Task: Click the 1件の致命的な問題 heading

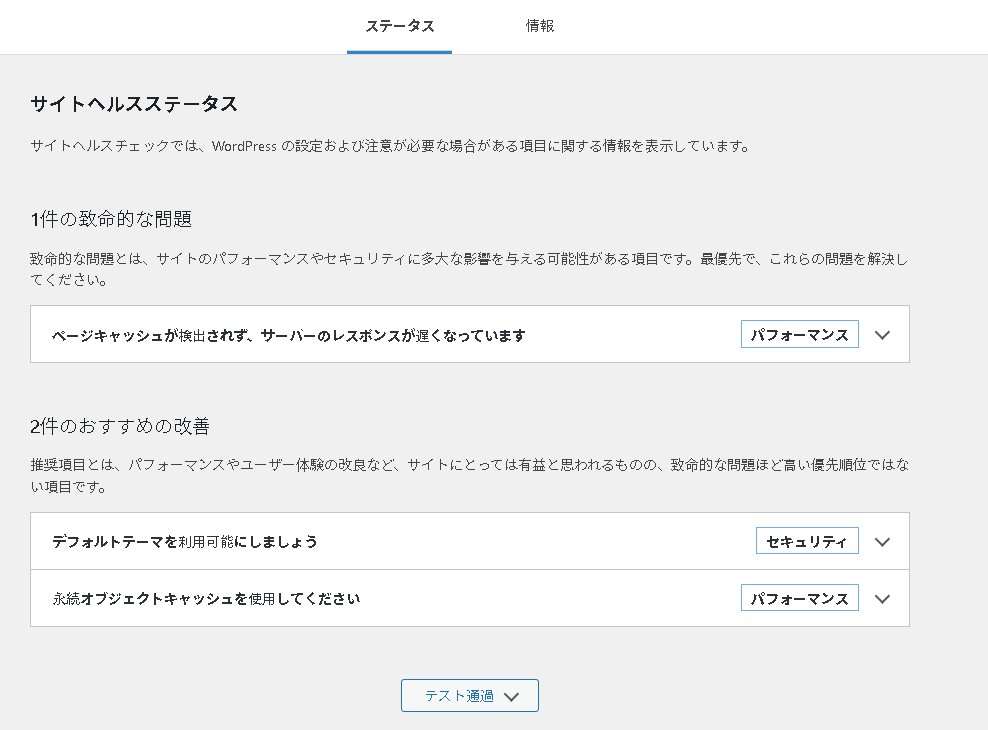Action: pos(111,219)
